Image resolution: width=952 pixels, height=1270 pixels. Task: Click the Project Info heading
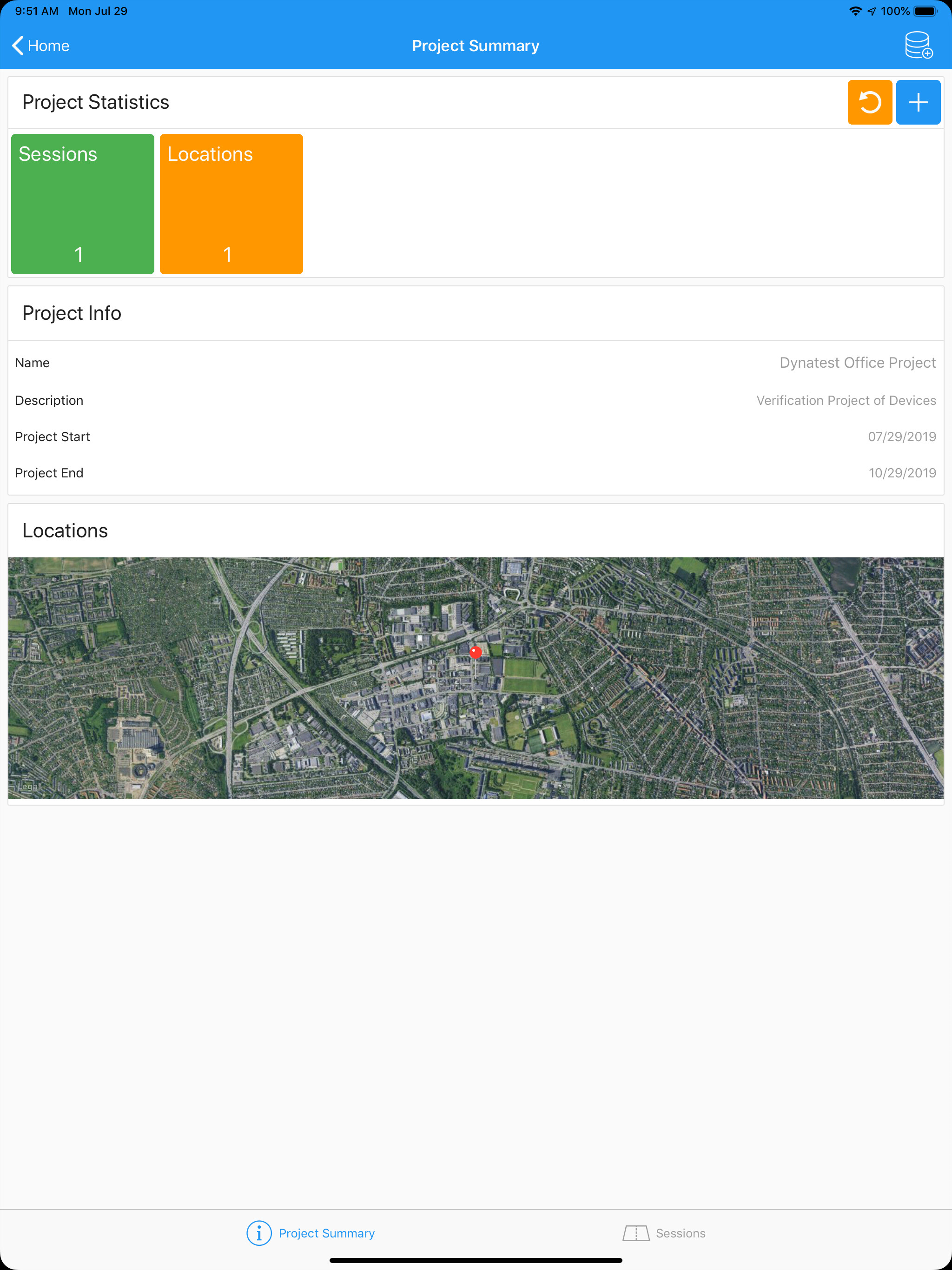coord(72,313)
